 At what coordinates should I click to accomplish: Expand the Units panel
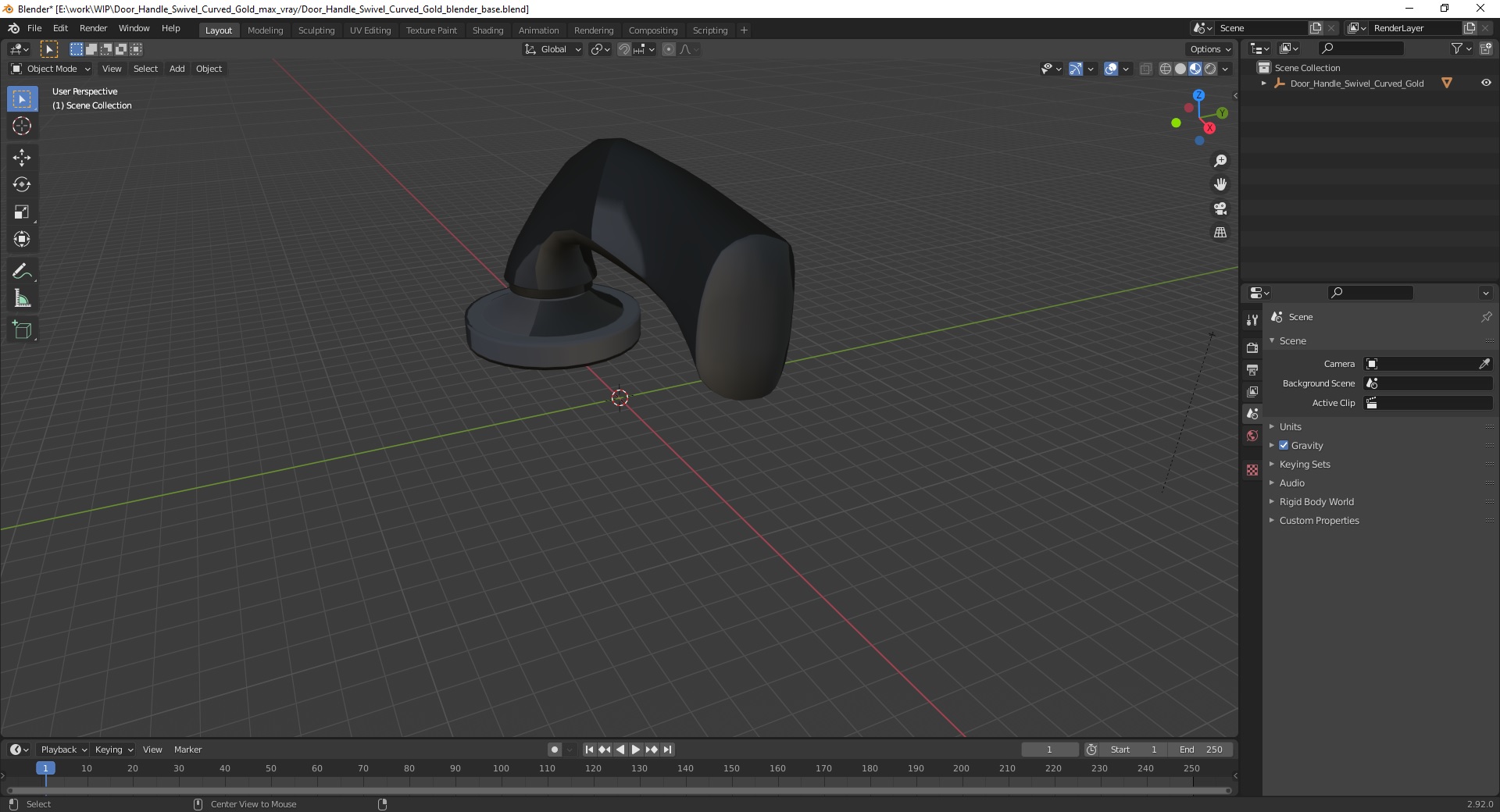[x=1290, y=426]
